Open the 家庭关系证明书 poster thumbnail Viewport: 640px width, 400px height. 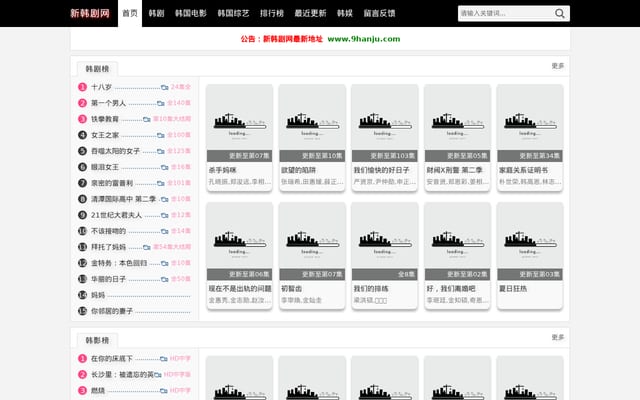[x=530, y=123]
